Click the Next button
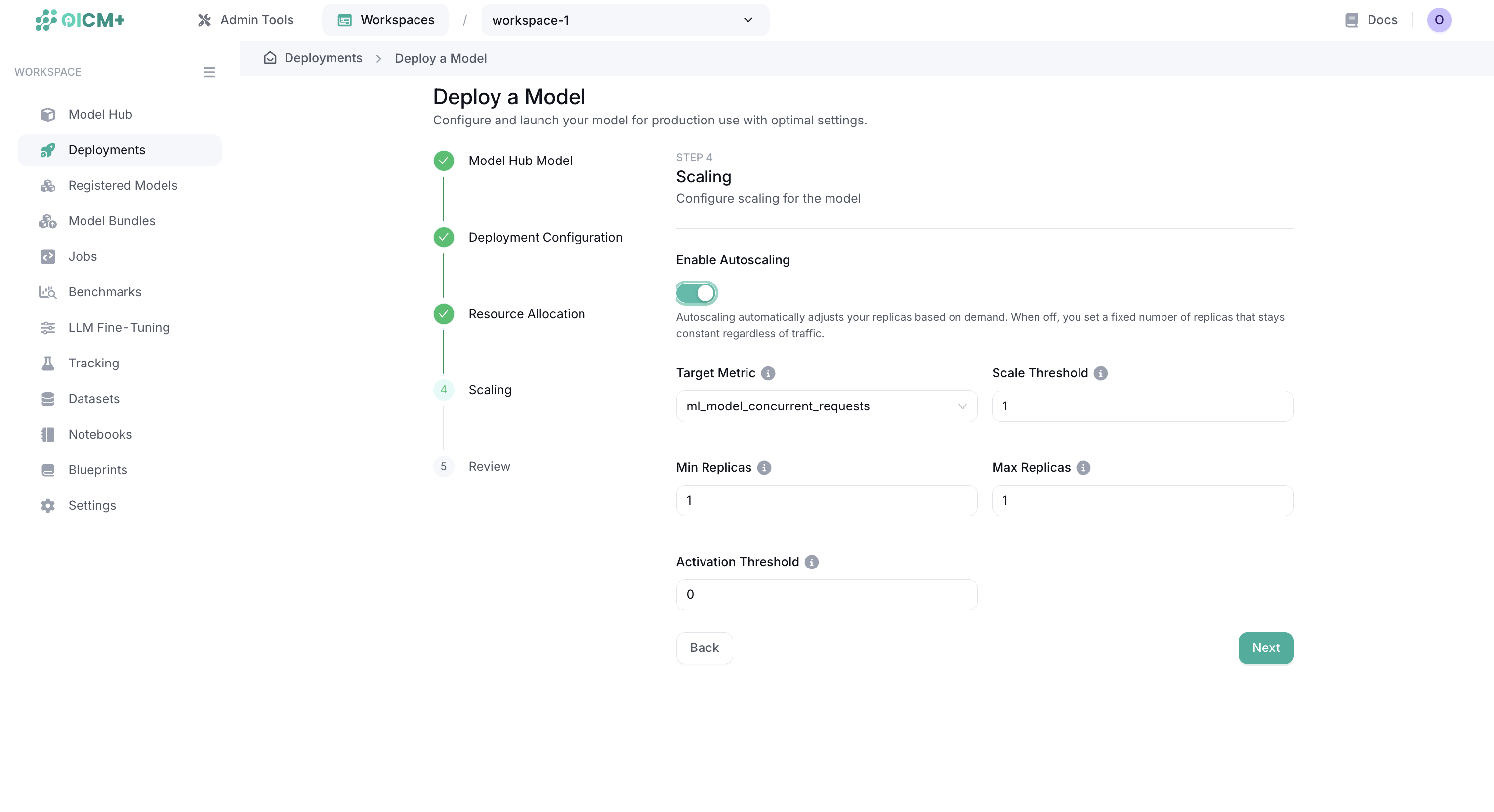 click(x=1265, y=648)
